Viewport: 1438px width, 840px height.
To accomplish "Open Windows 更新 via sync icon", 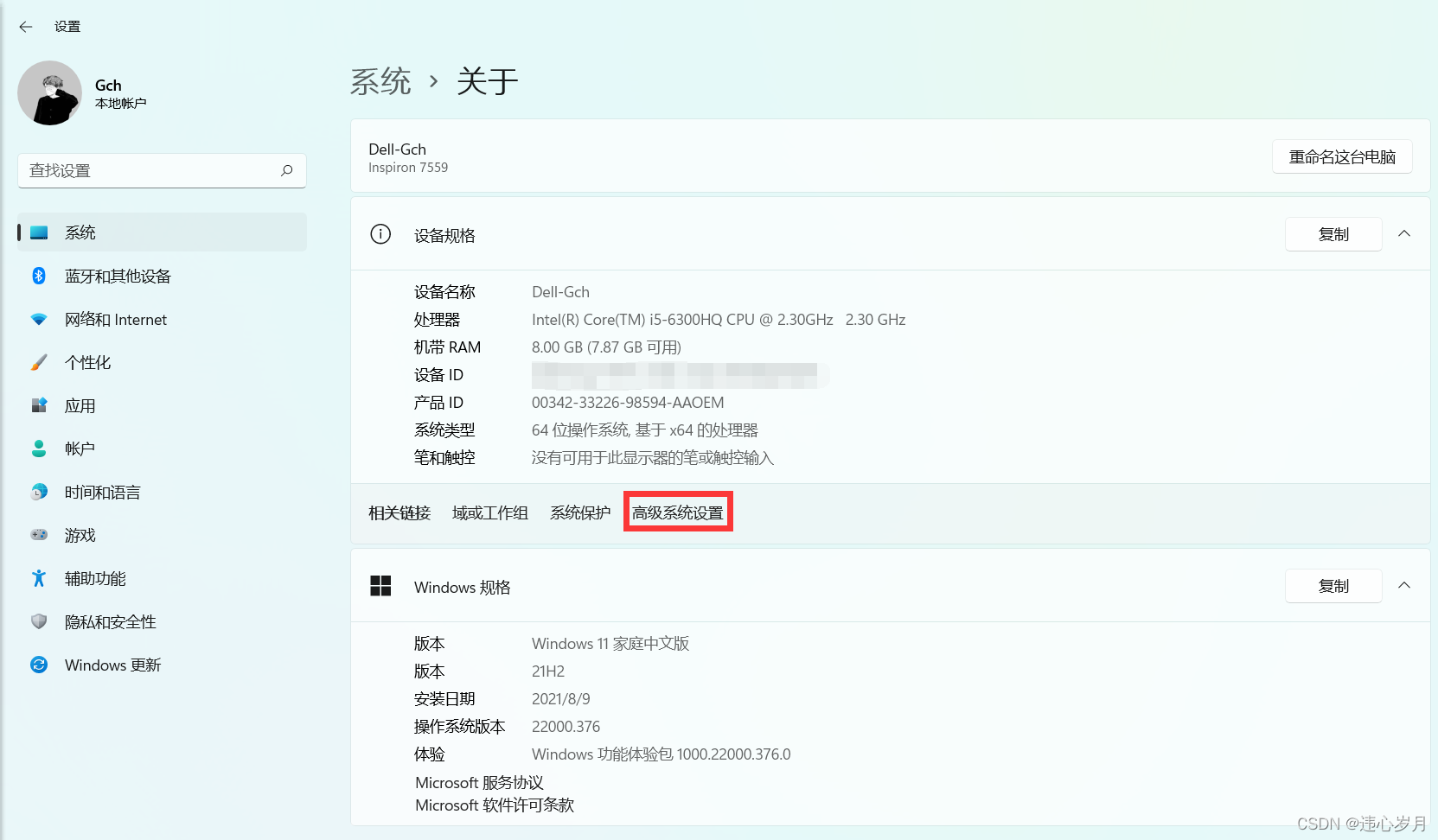I will 39,665.
